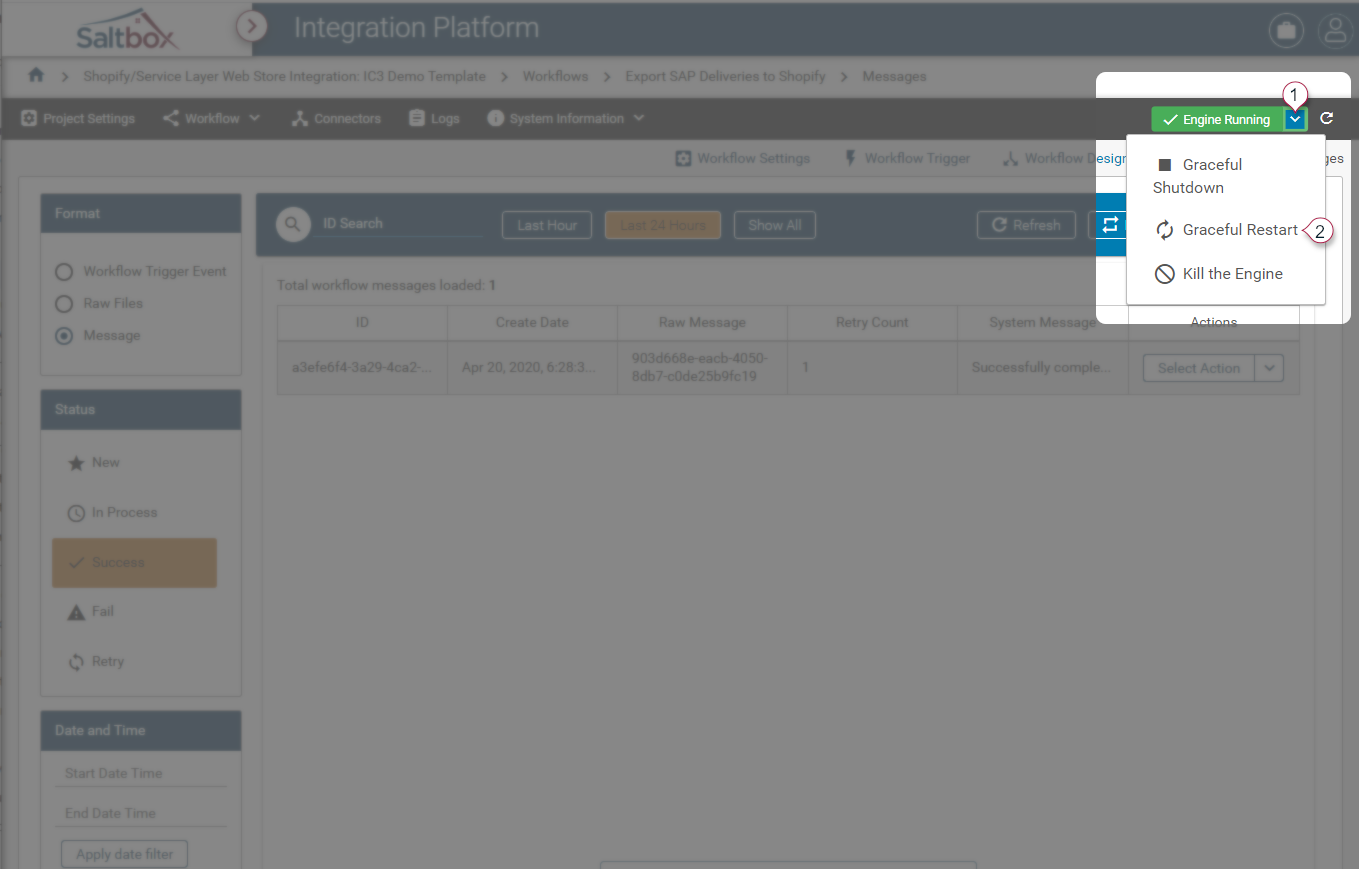Filter by In Process status

(x=134, y=513)
